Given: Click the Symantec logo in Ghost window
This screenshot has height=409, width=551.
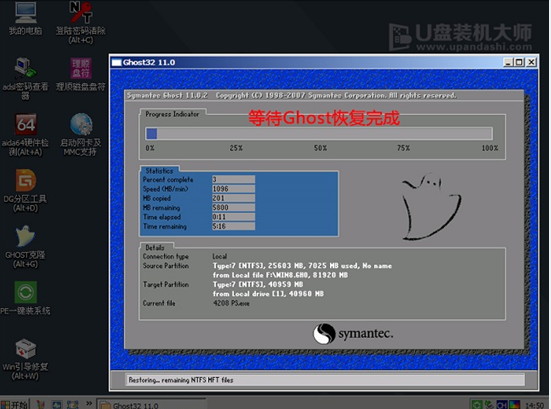Looking at the screenshot, I should tap(353, 333).
